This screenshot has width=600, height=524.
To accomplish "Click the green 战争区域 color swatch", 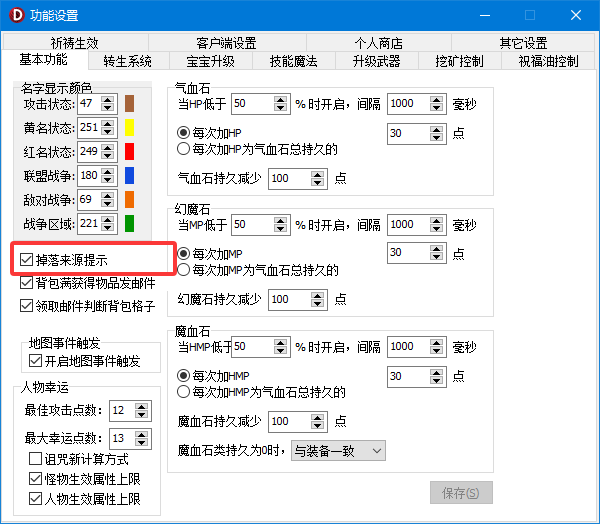I will coord(130,224).
